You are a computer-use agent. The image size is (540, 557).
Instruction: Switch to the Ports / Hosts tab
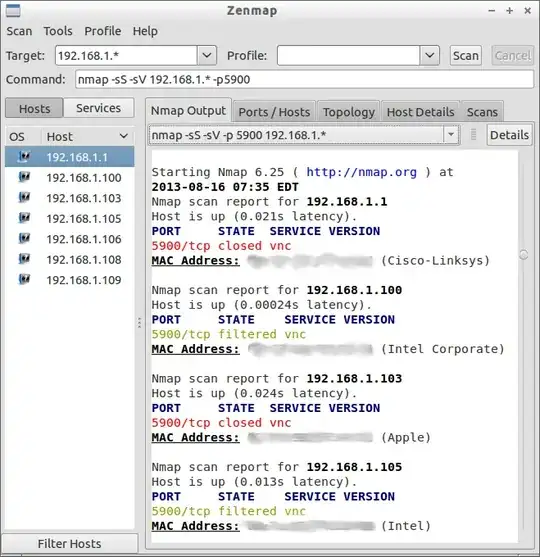click(x=274, y=112)
